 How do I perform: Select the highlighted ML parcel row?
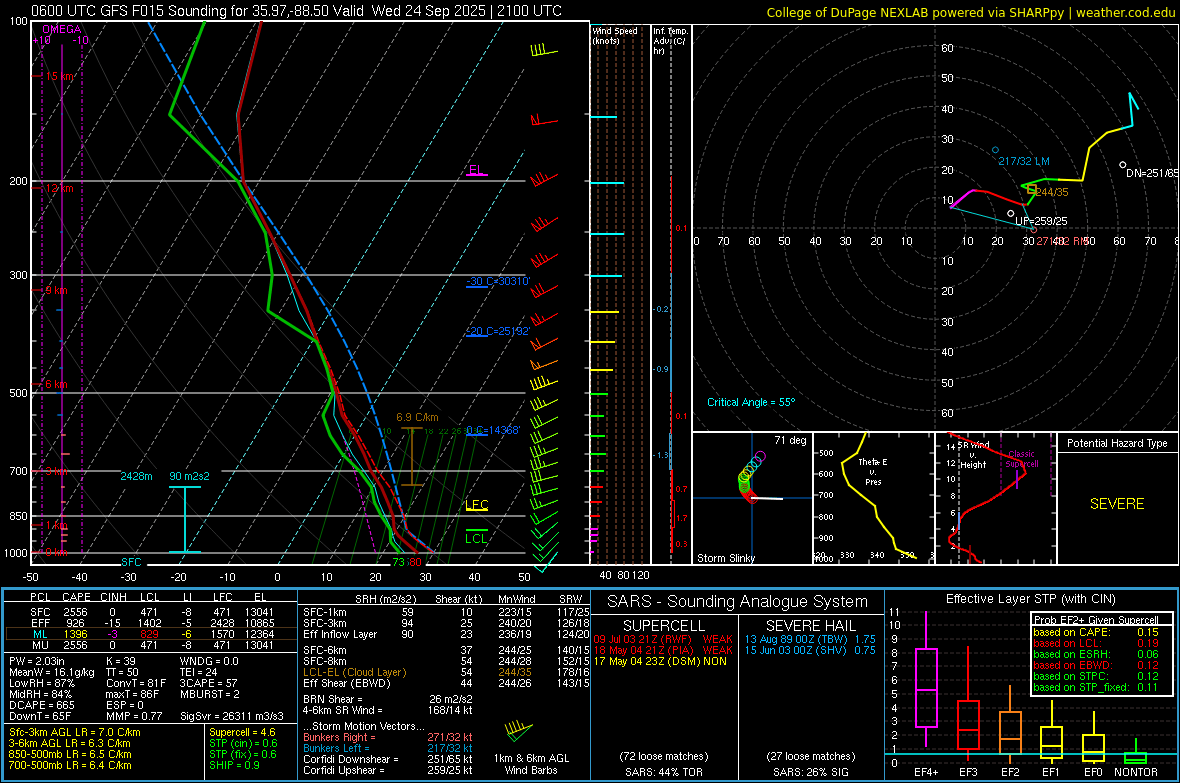click(x=150, y=634)
